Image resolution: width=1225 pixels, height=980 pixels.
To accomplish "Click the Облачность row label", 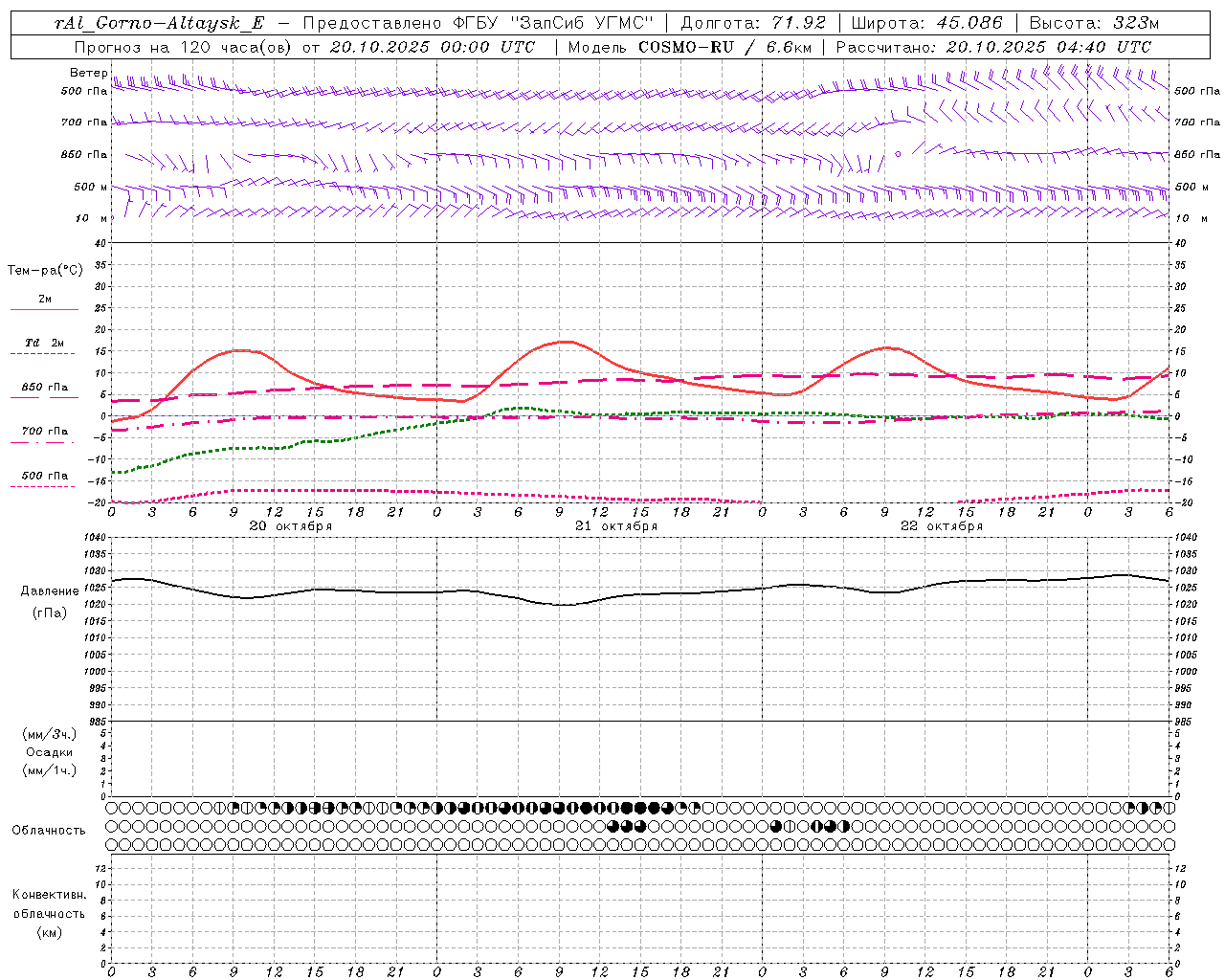I will click(x=49, y=831).
